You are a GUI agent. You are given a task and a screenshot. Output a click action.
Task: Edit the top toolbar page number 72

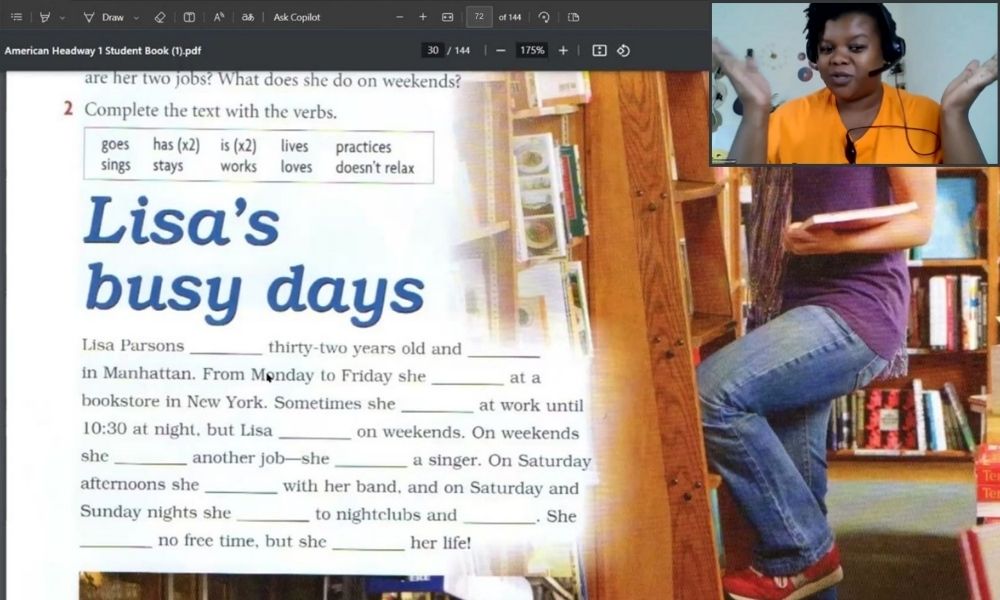[x=479, y=17]
